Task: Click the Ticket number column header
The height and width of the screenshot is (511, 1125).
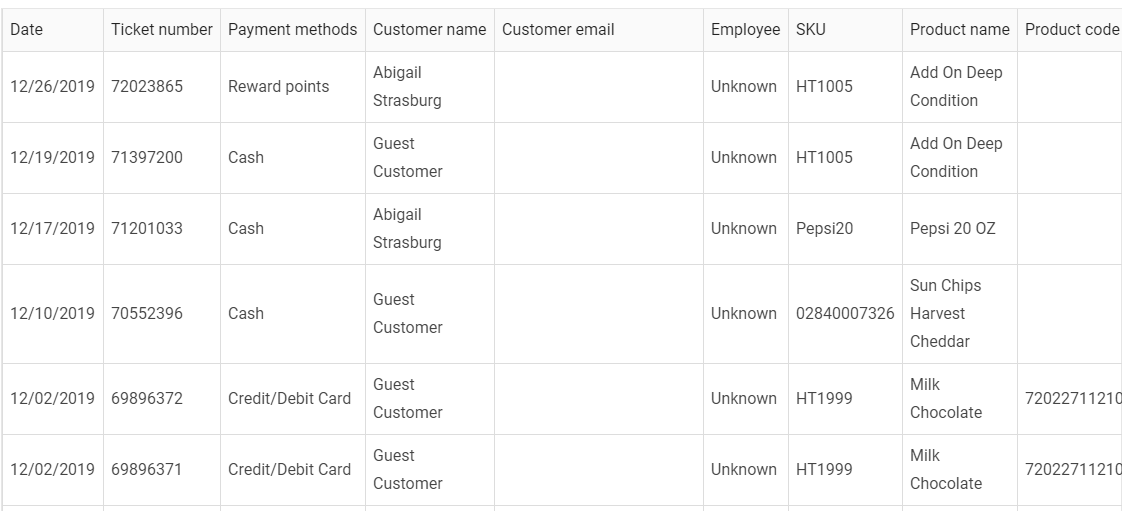Action: pos(161,30)
